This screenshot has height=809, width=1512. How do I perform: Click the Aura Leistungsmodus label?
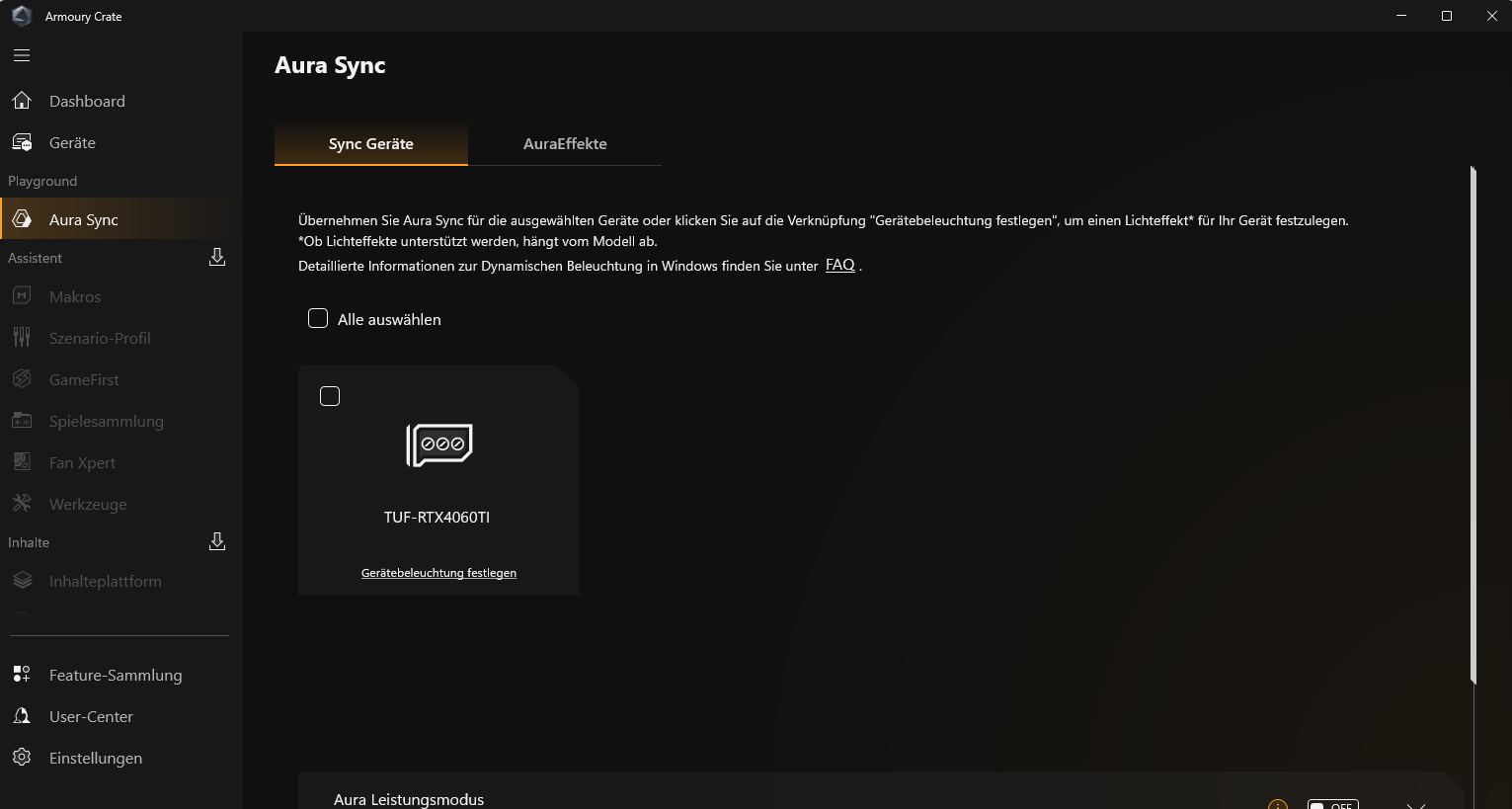[x=409, y=799]
